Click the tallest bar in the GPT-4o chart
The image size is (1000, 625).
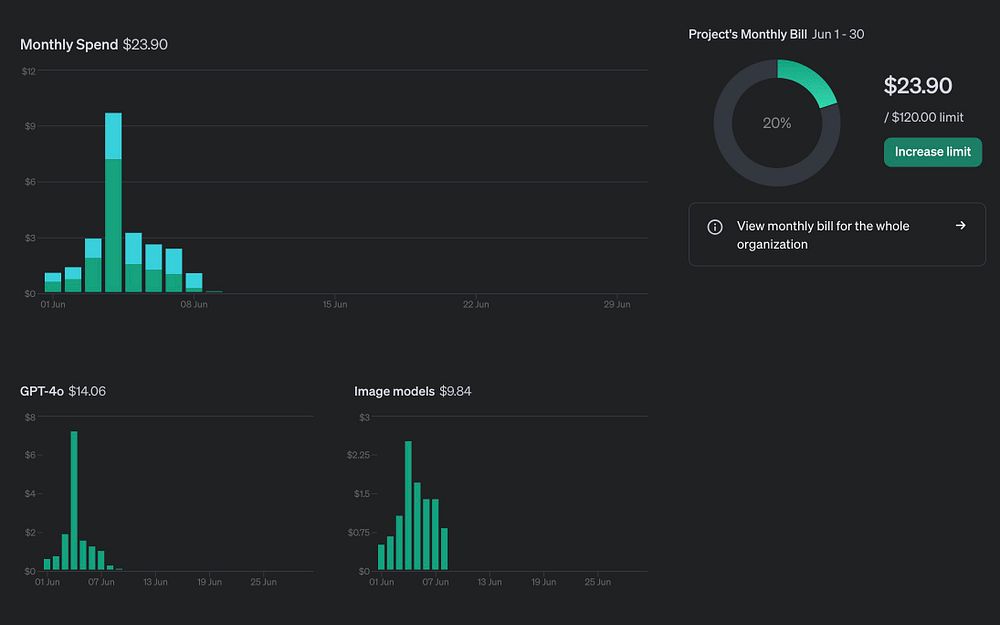pos(74,500)
